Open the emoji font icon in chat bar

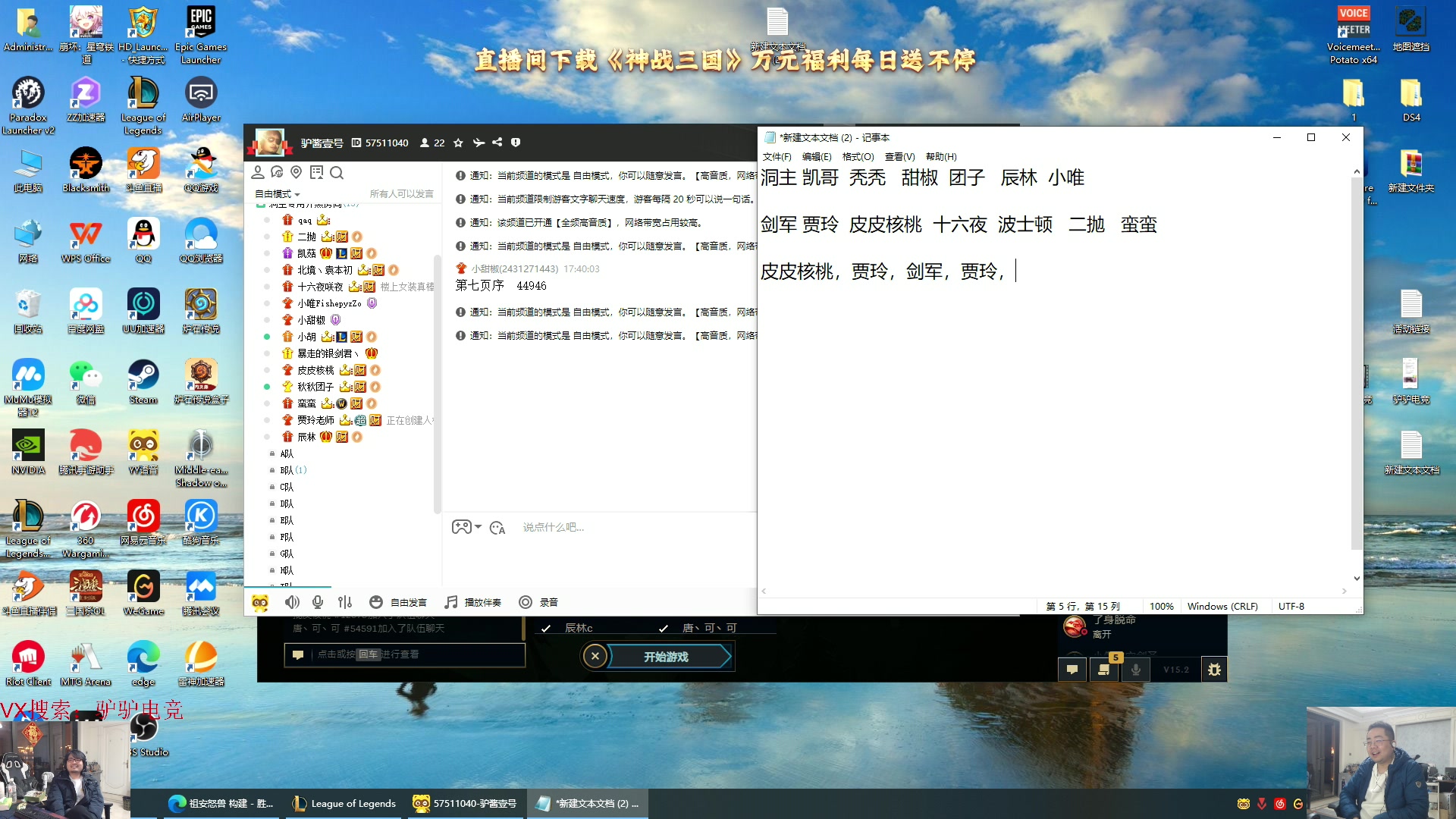497,528
